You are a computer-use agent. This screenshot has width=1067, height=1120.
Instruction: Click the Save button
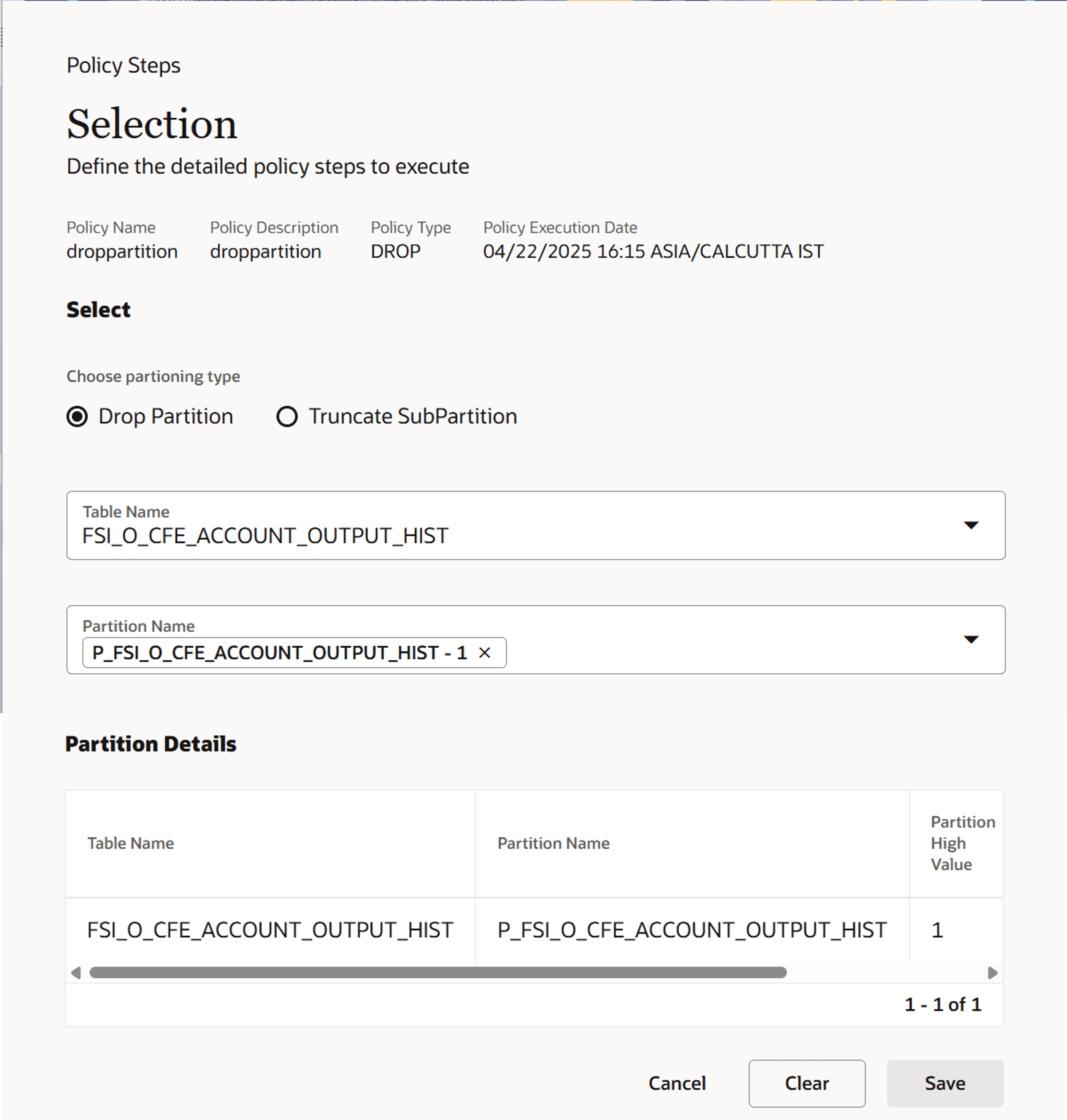[945, 1083]
